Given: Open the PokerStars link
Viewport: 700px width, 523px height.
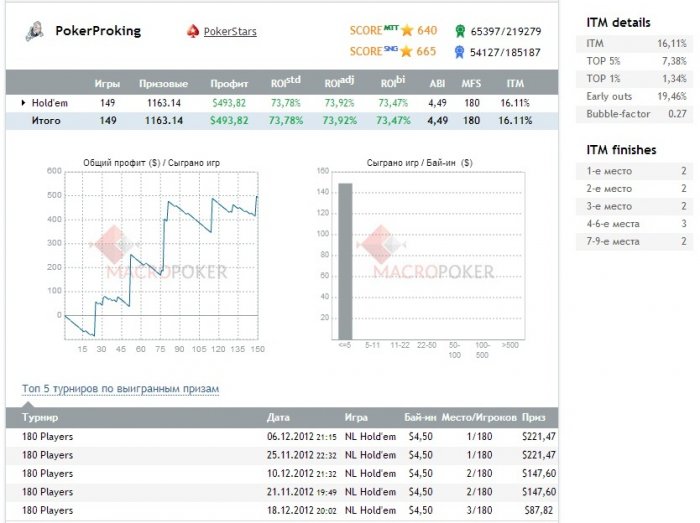Looking at the screenshot, I should point(229,32).
